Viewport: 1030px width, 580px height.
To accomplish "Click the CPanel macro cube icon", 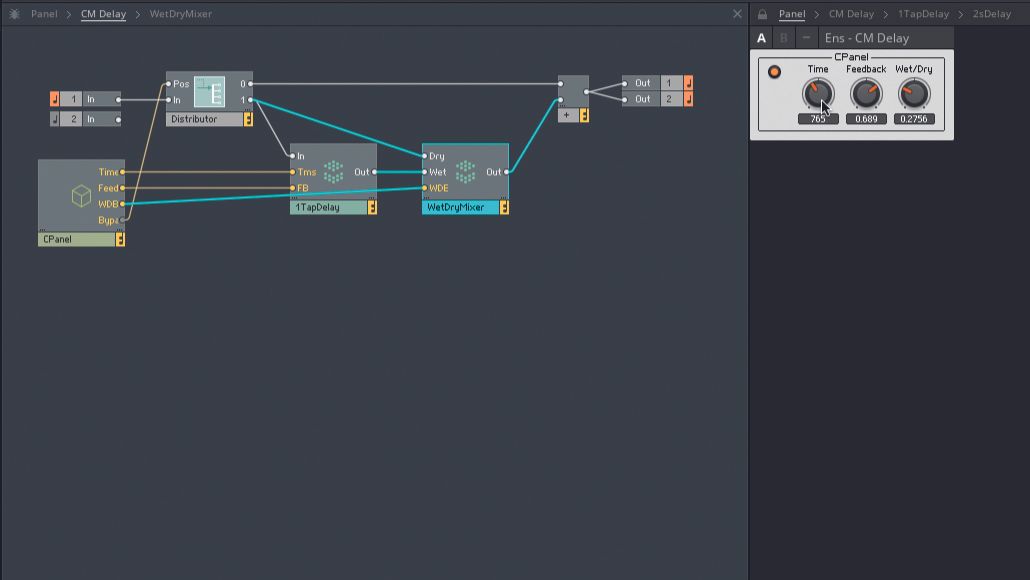I will point(81,196).
